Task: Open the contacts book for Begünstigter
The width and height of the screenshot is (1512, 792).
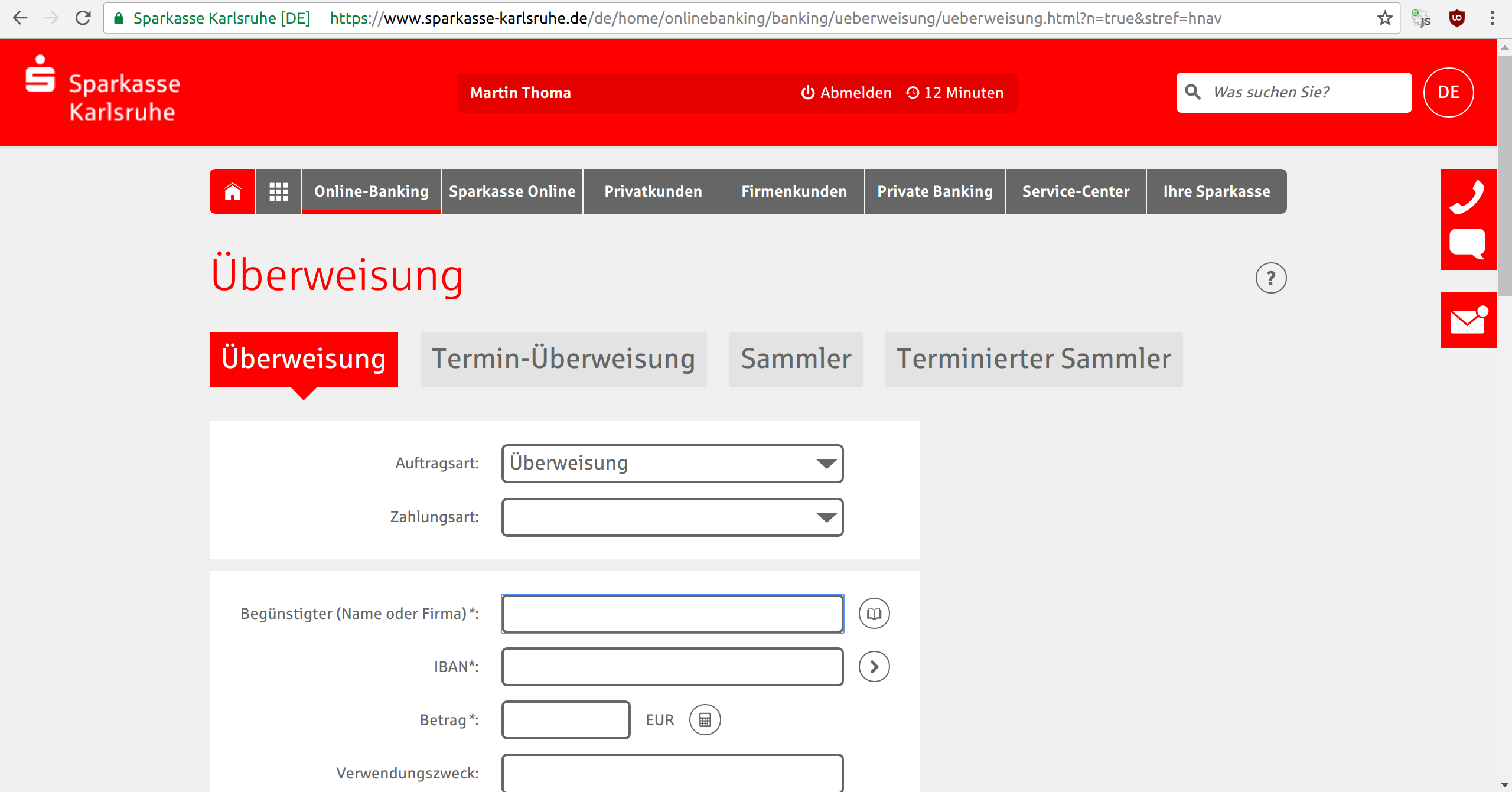Action: pyautogui.click(x=874, y=613)
